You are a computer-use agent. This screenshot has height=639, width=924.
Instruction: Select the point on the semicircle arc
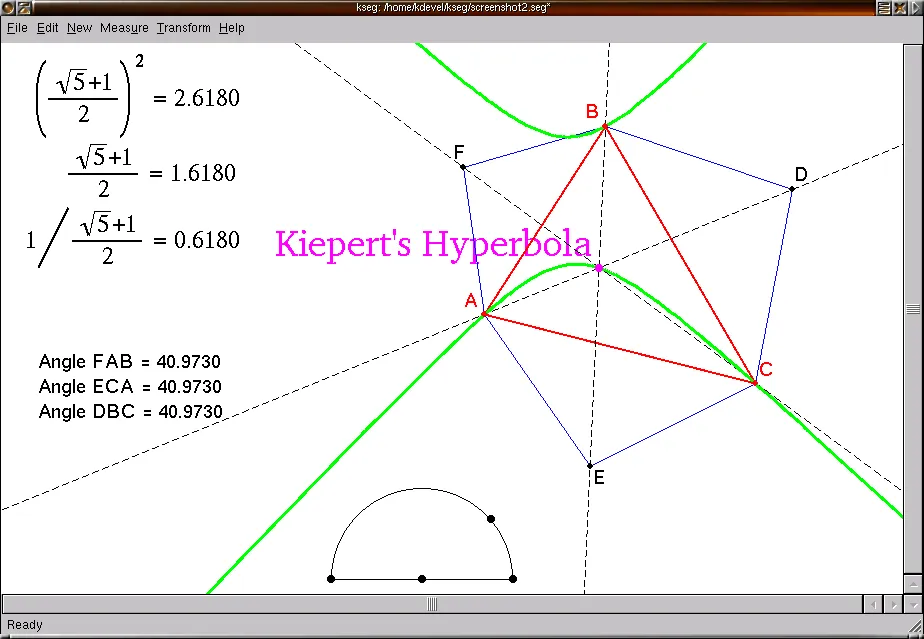tap(491, 518)
